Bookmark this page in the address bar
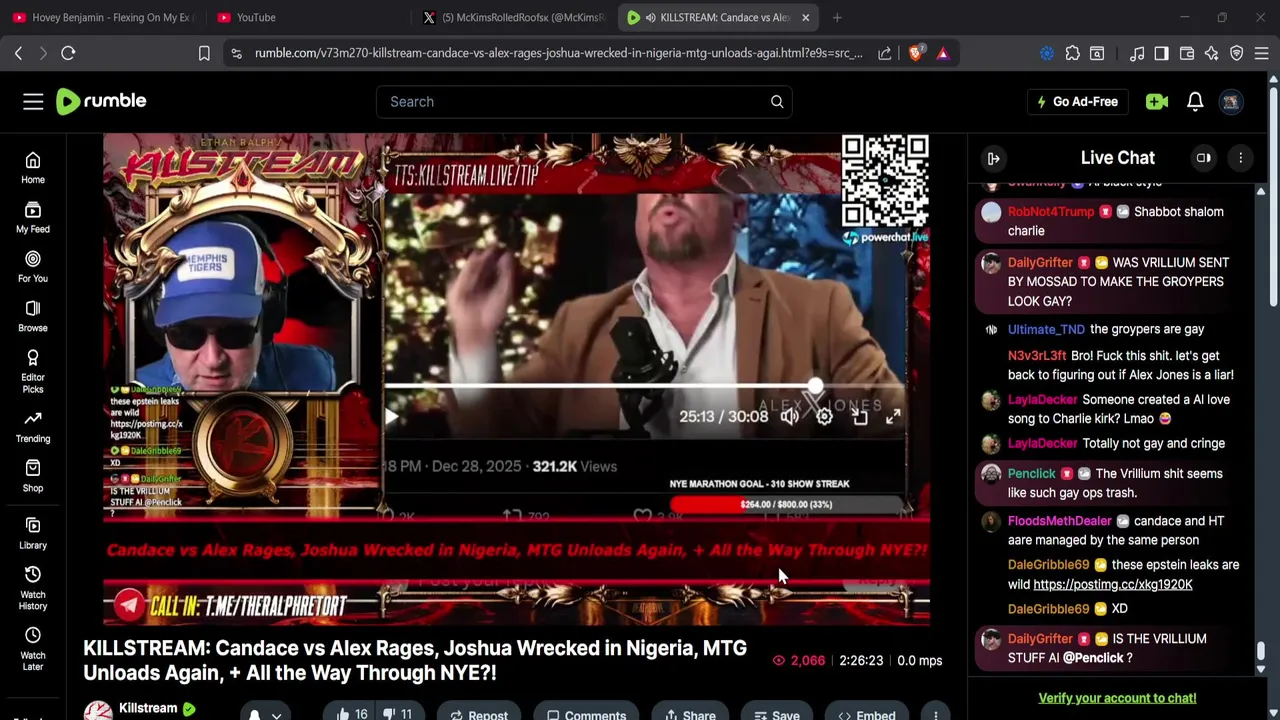The image size is (1280, 720). [204, 53]
